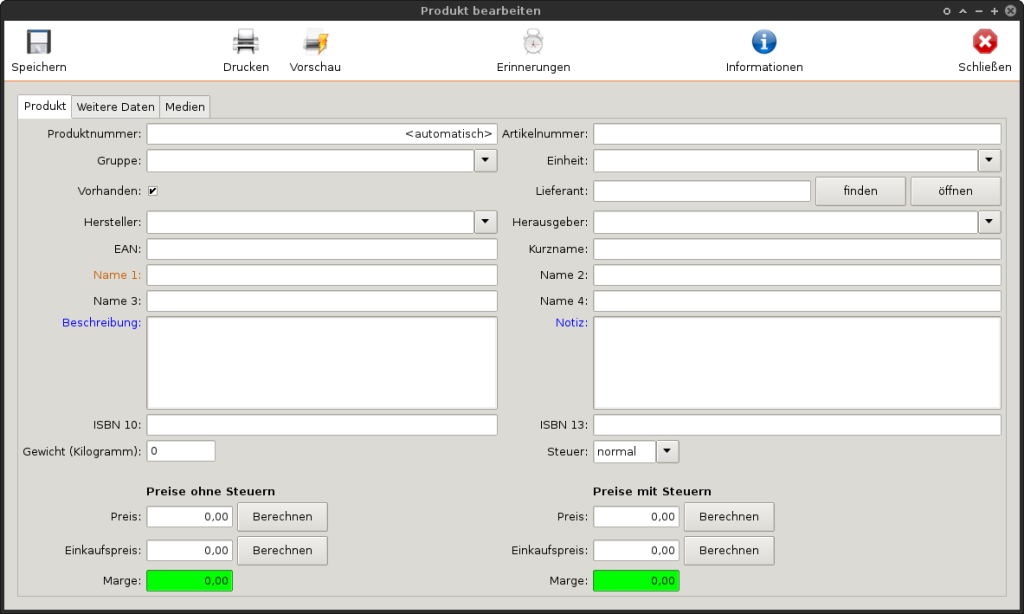The image size is (1024, 614).
Task: Click Berechnen beside Preis without taxes
Action: 282,517
